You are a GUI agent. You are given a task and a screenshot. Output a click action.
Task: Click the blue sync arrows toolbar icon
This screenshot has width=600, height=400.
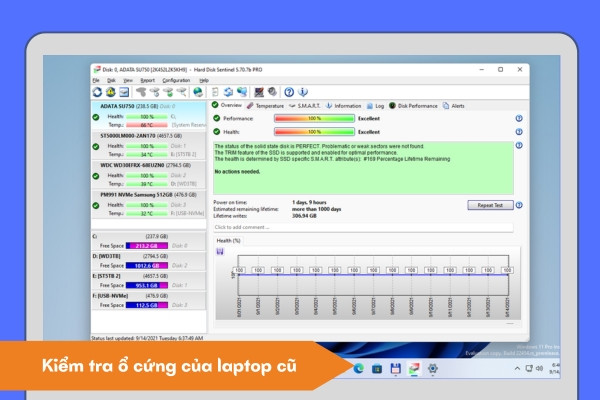click(x=228, y=92)
